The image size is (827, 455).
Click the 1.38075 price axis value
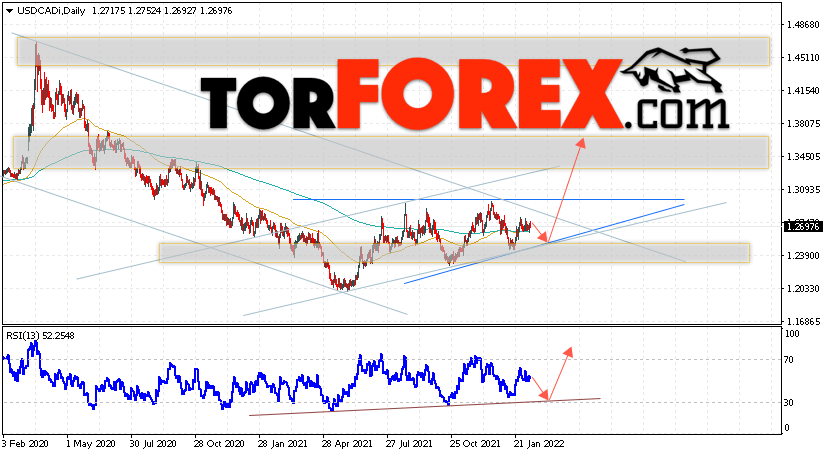(x=803, y=124)
